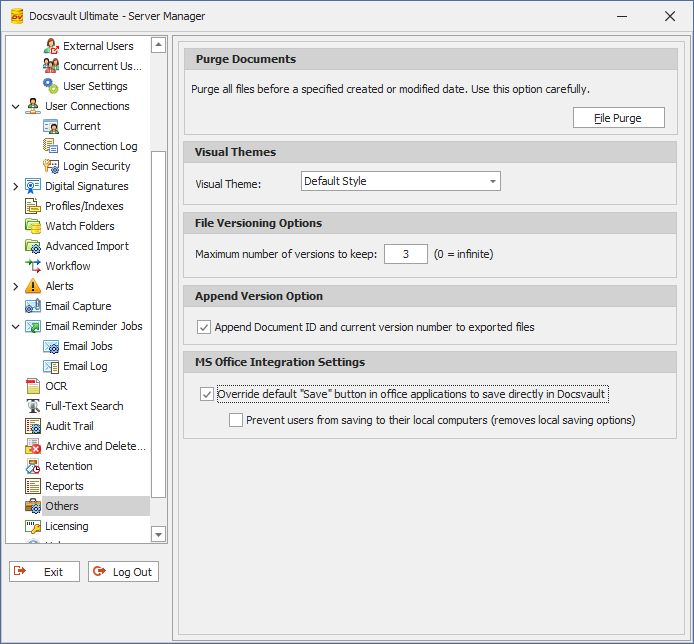
Task: Click the Connection Log icon
Action: [51, 146]
